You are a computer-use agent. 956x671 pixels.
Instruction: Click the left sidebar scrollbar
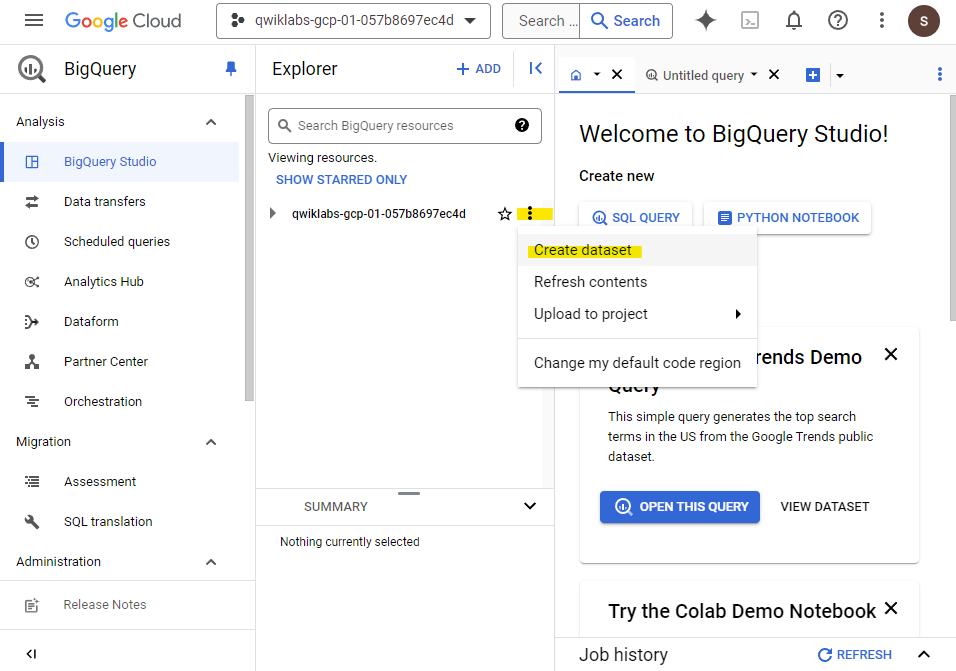coord(249,247)
